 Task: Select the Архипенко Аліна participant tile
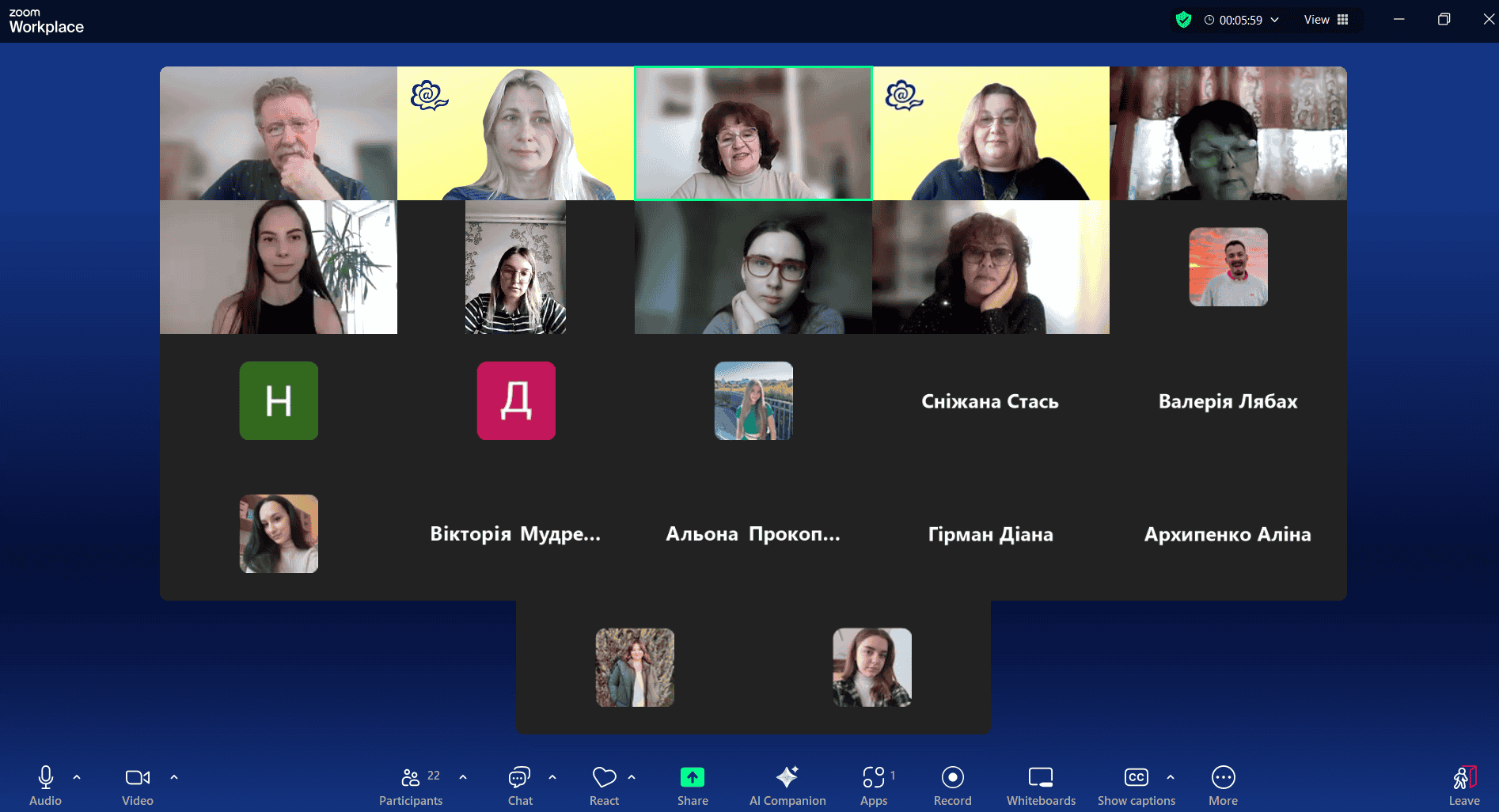[1228, 534]
